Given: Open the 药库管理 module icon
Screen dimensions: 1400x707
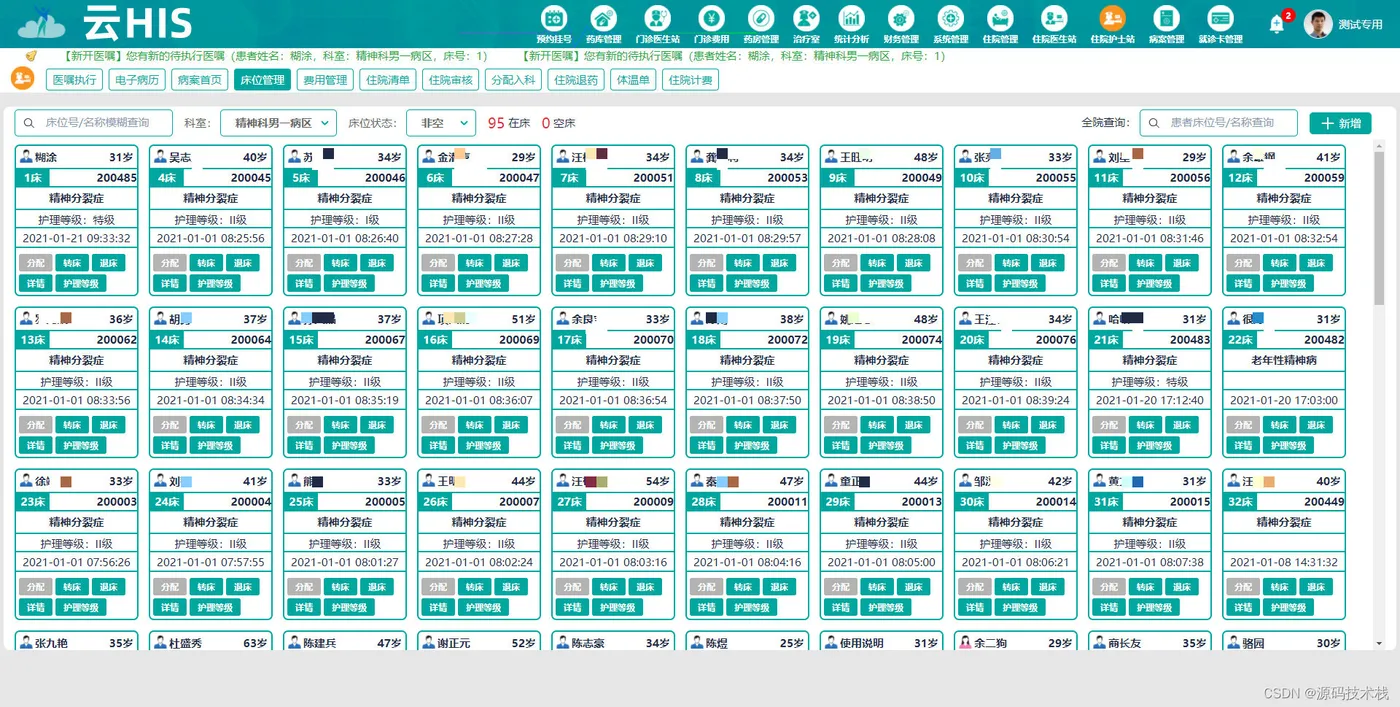Looking at the screenshot, I should click(603, 17).
